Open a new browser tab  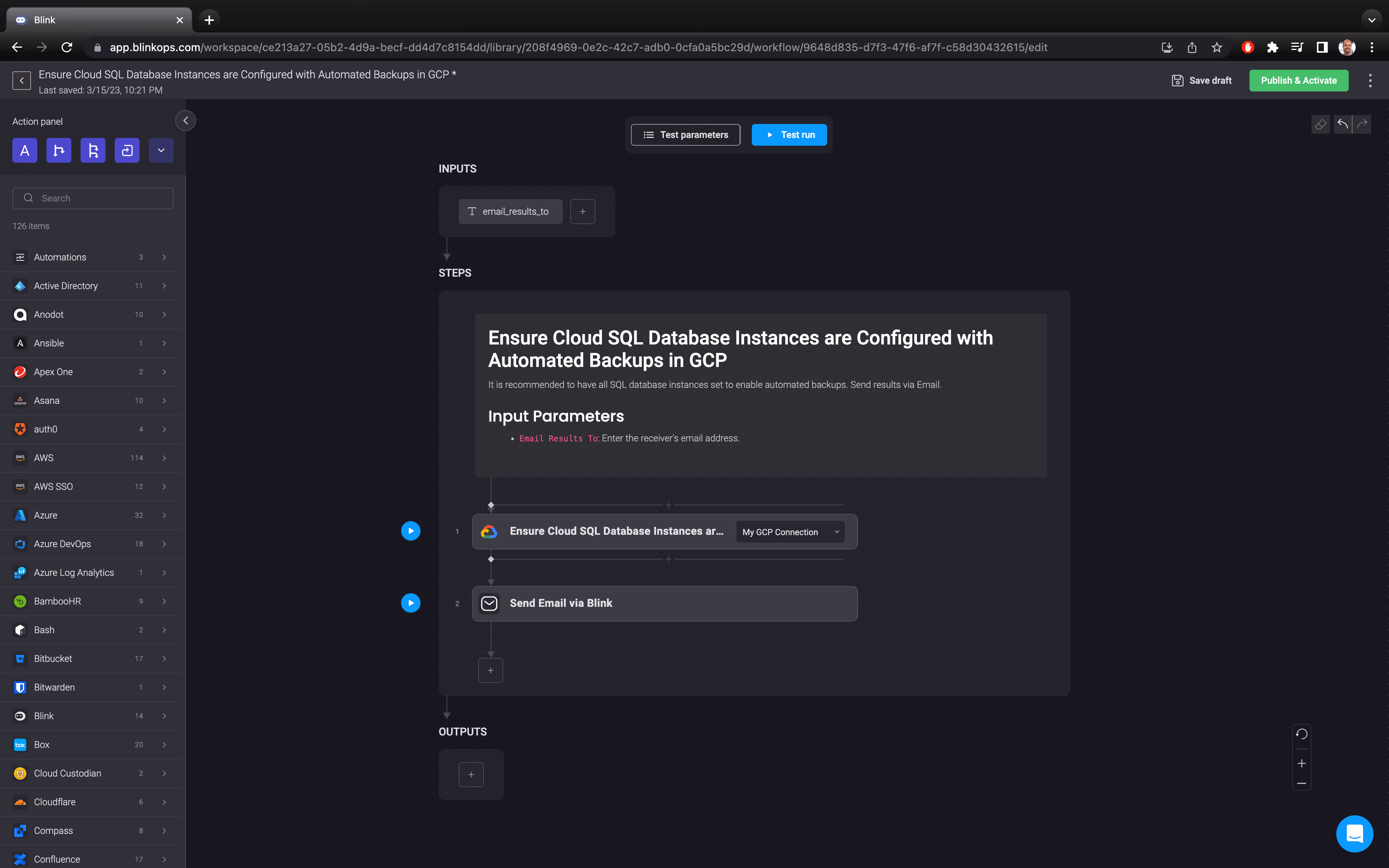click(210, 20)
